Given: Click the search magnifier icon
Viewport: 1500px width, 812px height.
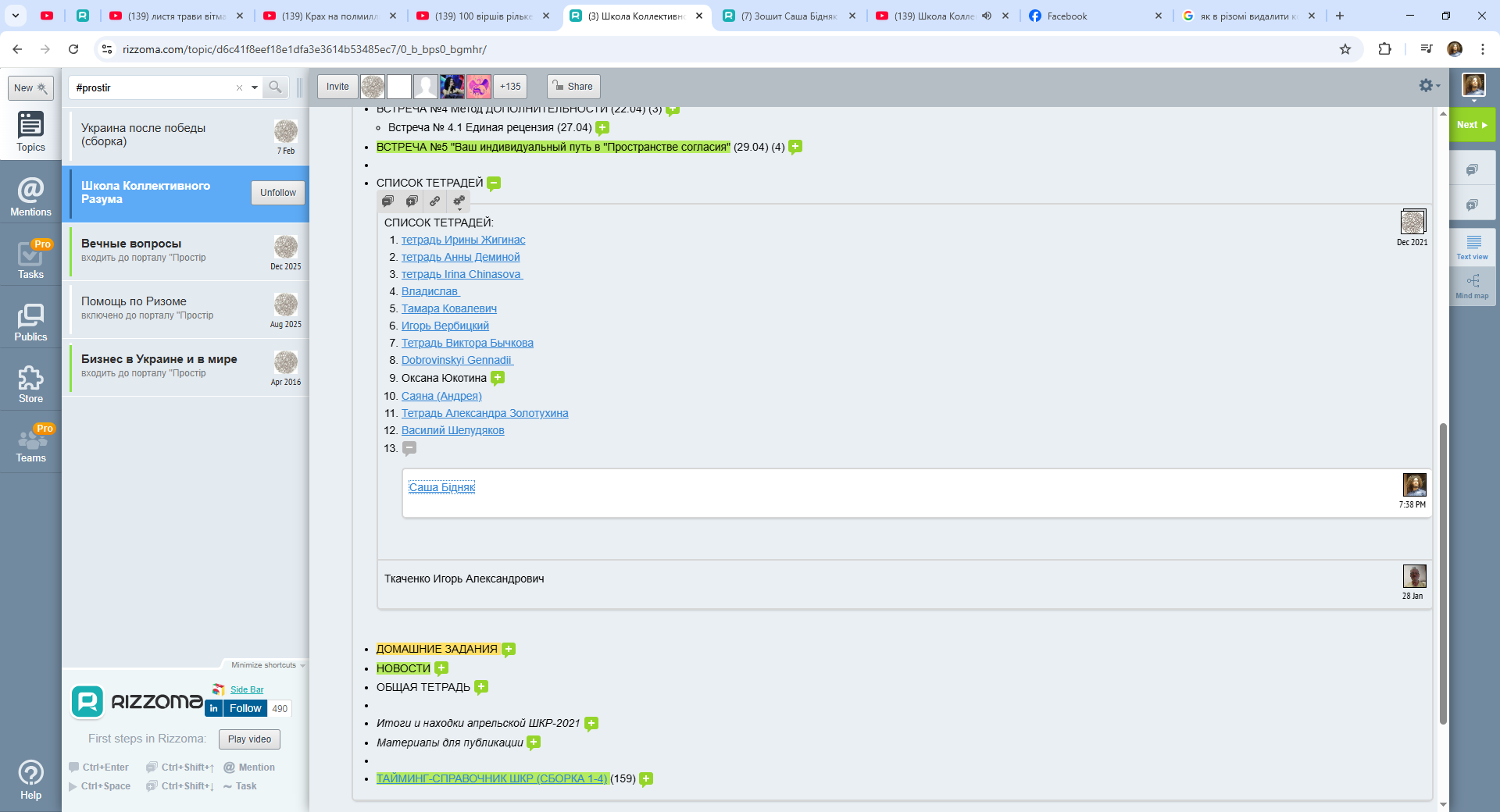Looking at the screenshot, I should 275,87.
